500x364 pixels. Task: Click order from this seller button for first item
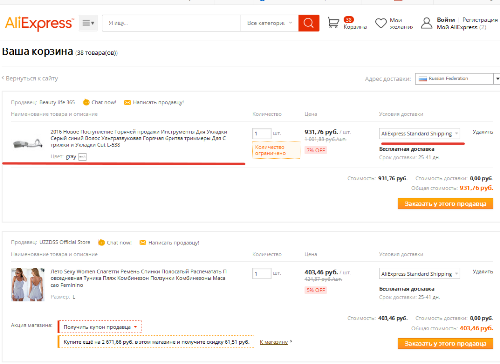tap(445, 204)
